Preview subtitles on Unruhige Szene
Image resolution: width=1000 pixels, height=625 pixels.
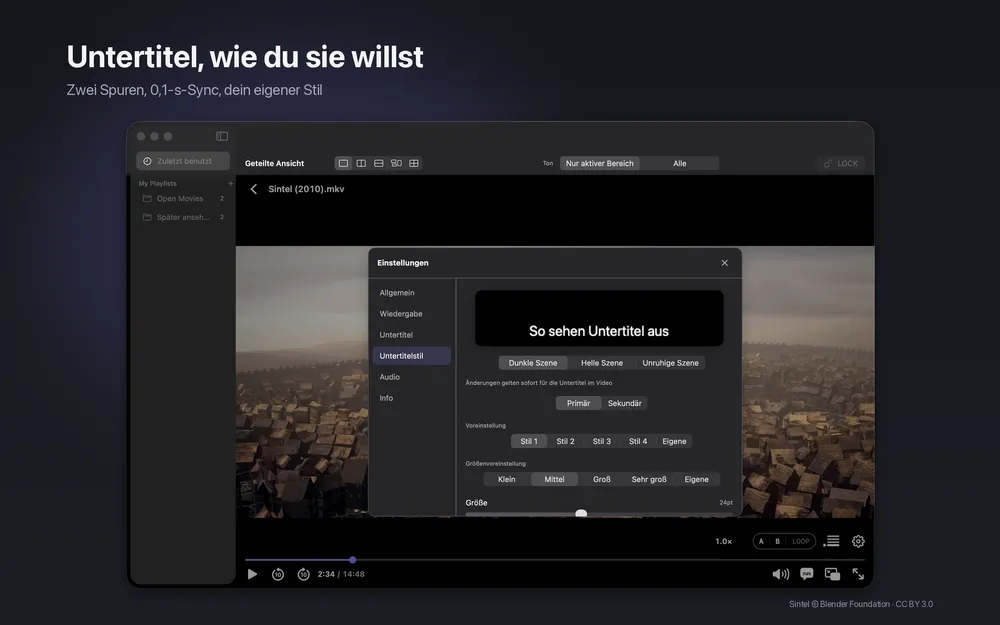pos(670,363)
